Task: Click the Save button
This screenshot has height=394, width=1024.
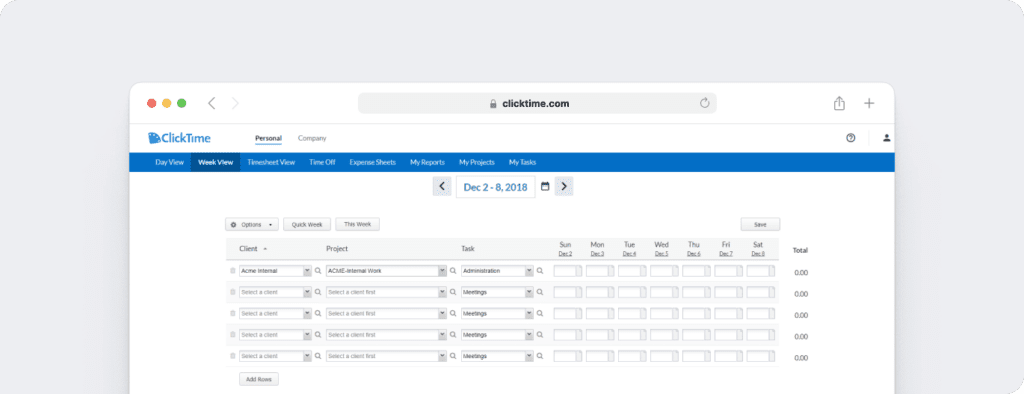Action: point(760,224)
